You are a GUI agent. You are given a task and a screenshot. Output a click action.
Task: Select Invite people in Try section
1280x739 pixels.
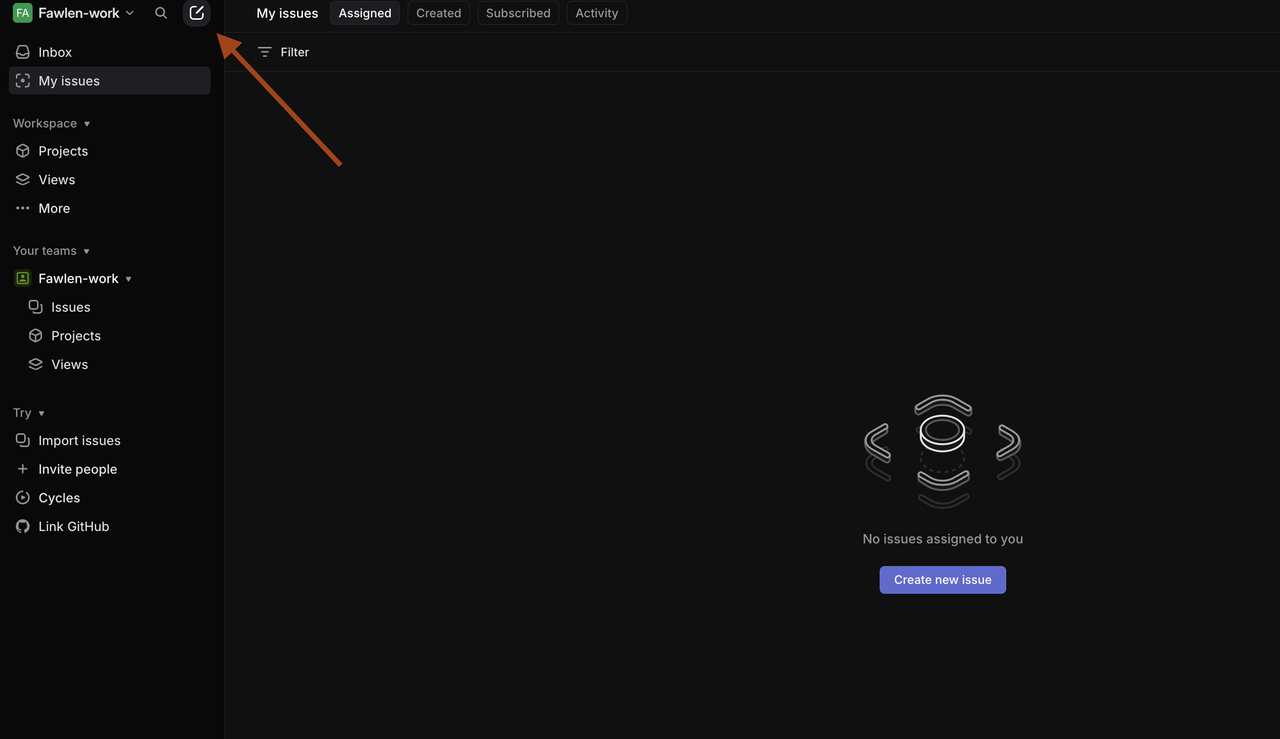(110, 469)
